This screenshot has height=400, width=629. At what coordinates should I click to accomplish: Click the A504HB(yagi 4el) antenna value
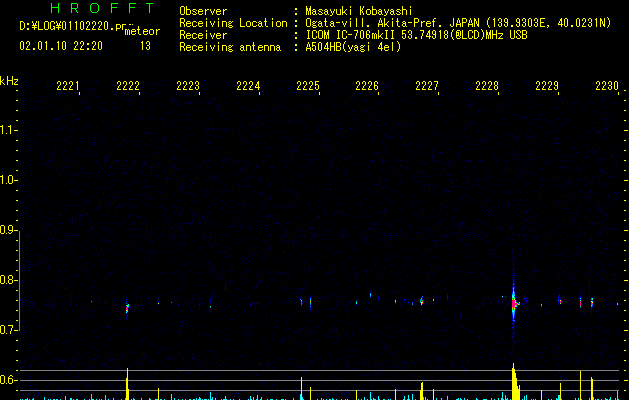[353, 47]
